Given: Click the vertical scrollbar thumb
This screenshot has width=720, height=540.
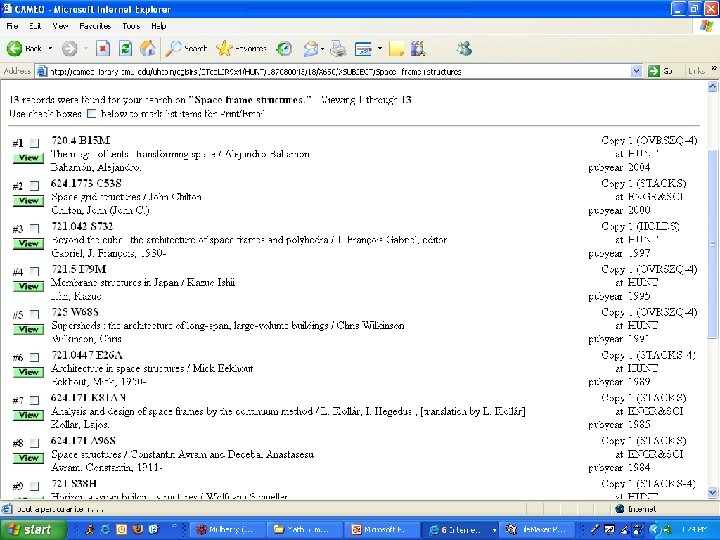Looking at the screenshot, I should pyautogui.click(x=712, y=244).
